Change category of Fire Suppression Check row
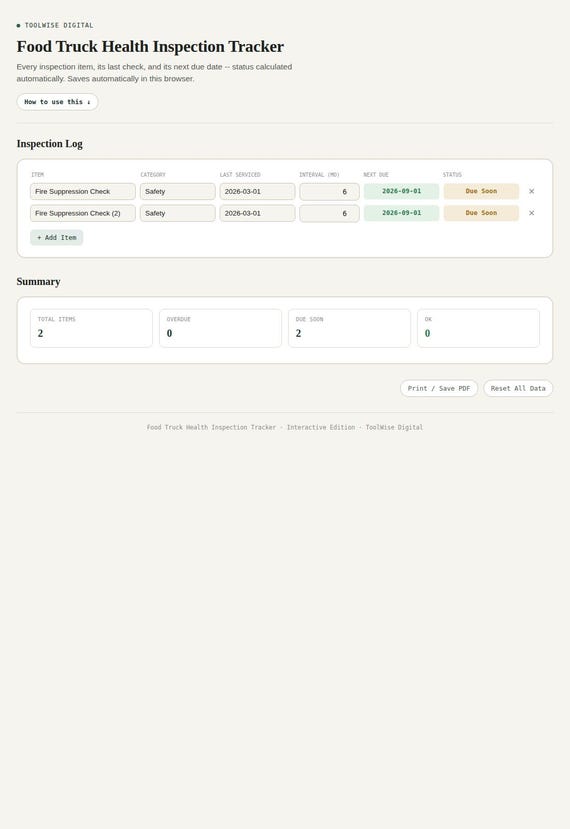Screen dimensions: 570x829 pyautogui.click(x=178, y=191)
